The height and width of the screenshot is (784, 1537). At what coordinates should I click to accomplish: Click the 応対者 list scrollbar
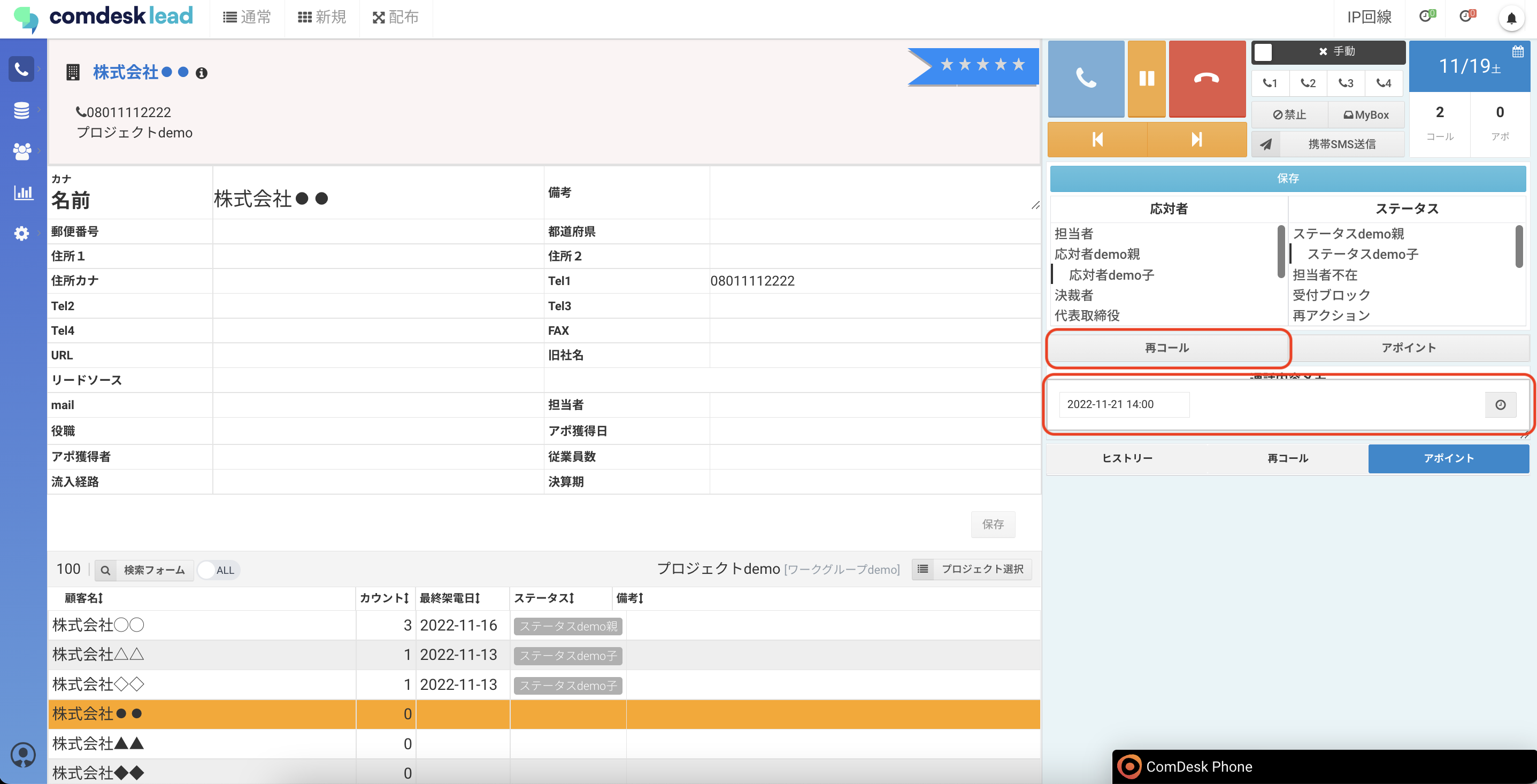[x=1280, y=251]
